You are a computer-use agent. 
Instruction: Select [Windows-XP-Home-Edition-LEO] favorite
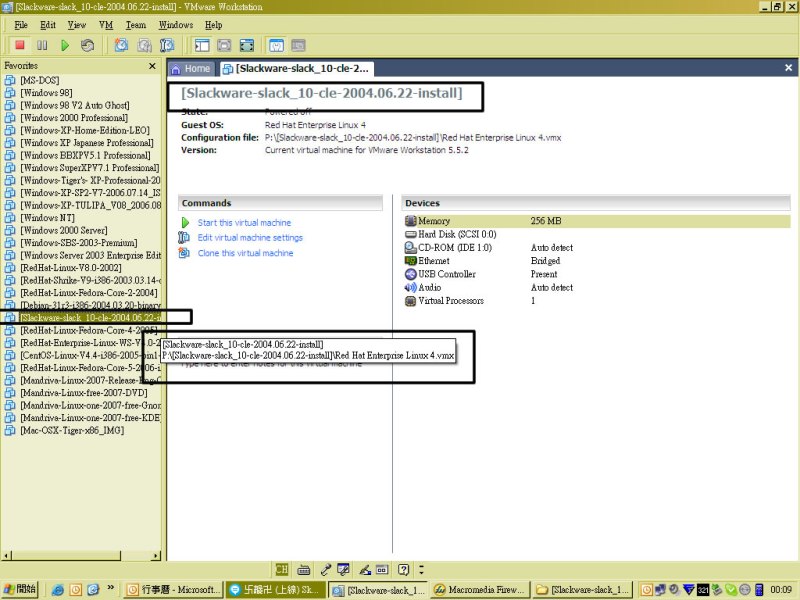[85, 131]
